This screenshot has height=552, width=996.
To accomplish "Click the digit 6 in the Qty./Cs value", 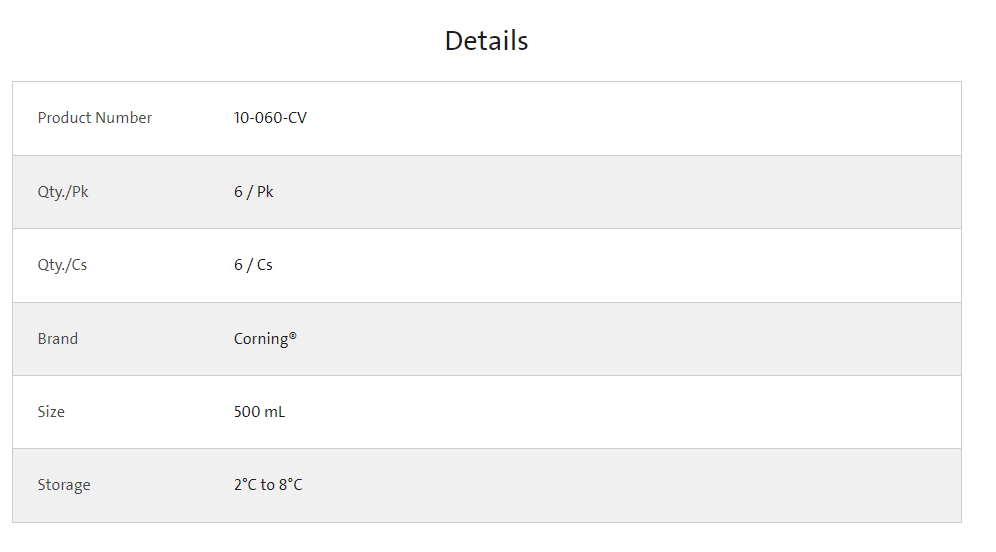I will click(x=238, y=265).
